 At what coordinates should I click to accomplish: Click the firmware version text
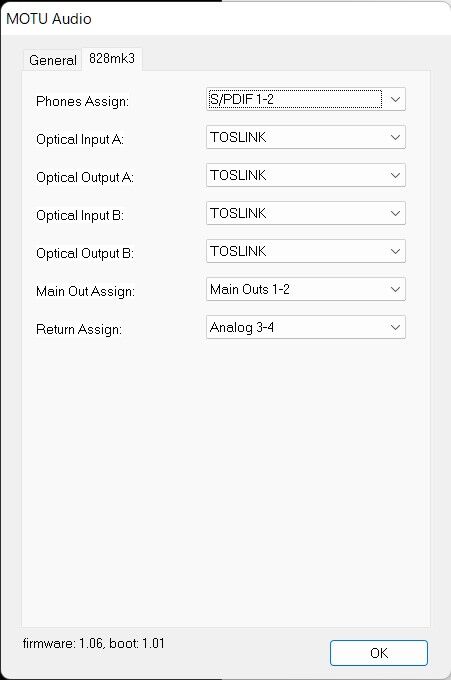click(94, 643)
